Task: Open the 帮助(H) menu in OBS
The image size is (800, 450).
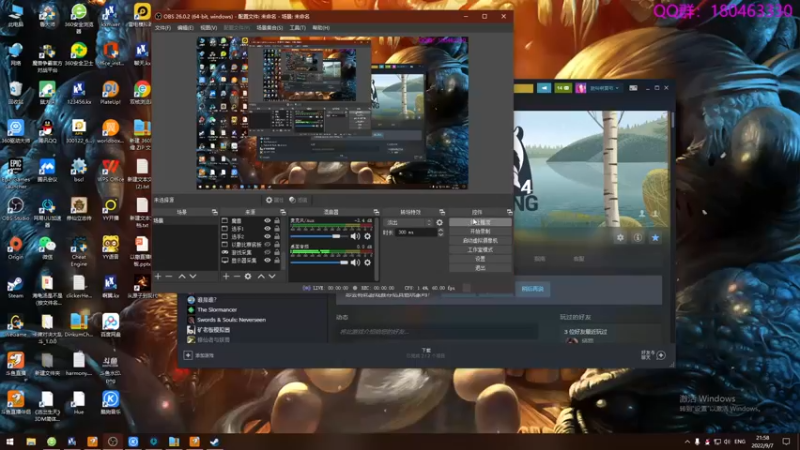Action: coord(321,28)
